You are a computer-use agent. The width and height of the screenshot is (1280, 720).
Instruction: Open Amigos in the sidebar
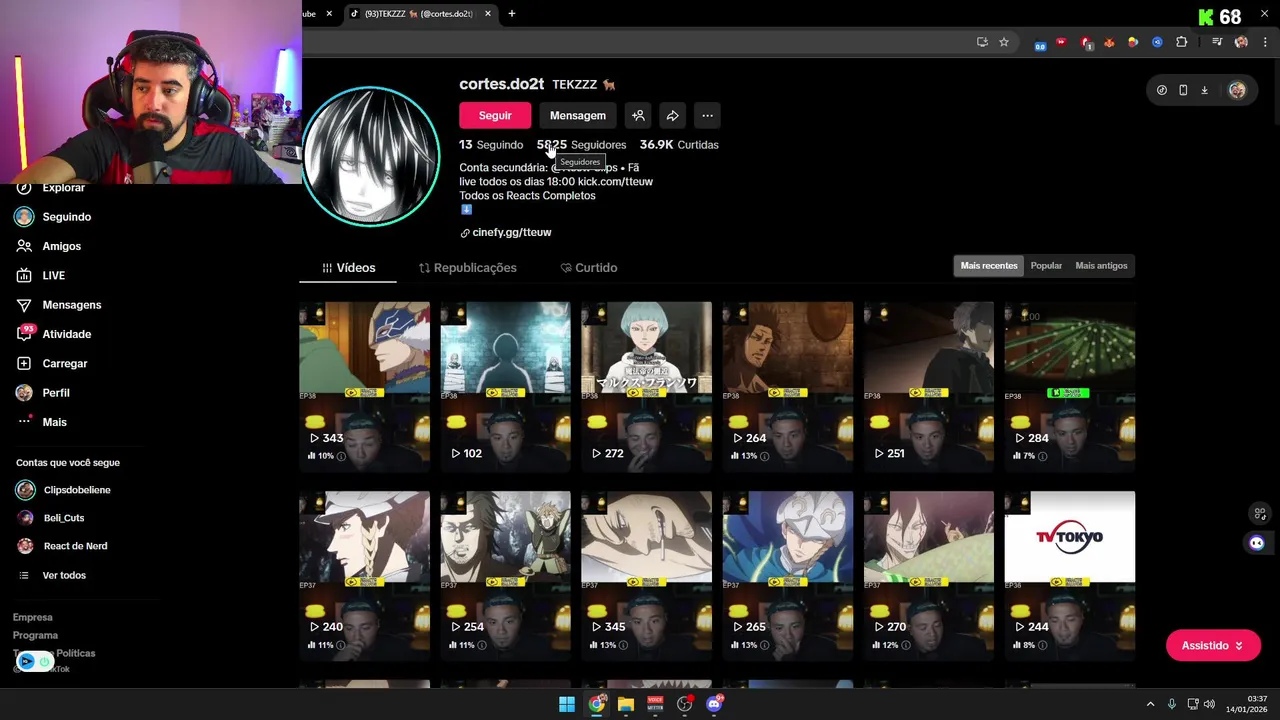tap(49, 246)
